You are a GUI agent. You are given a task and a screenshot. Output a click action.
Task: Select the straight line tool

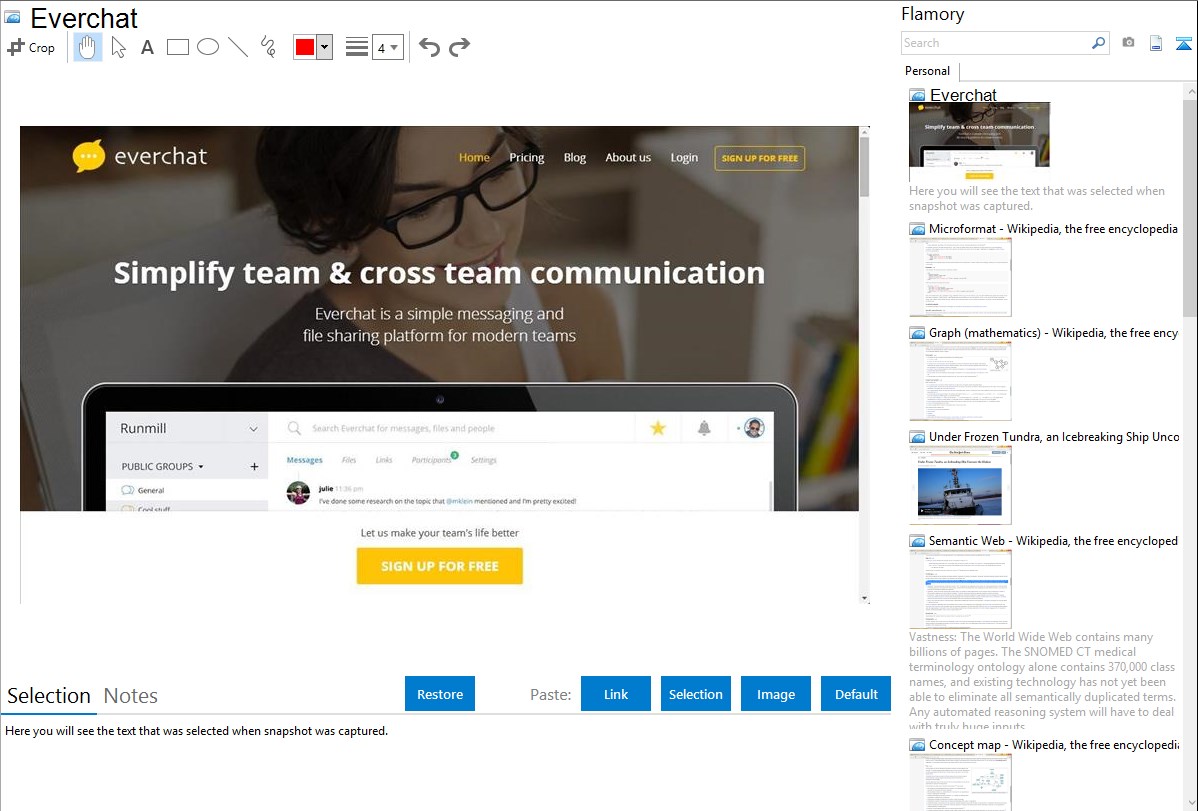coord(238,47)
